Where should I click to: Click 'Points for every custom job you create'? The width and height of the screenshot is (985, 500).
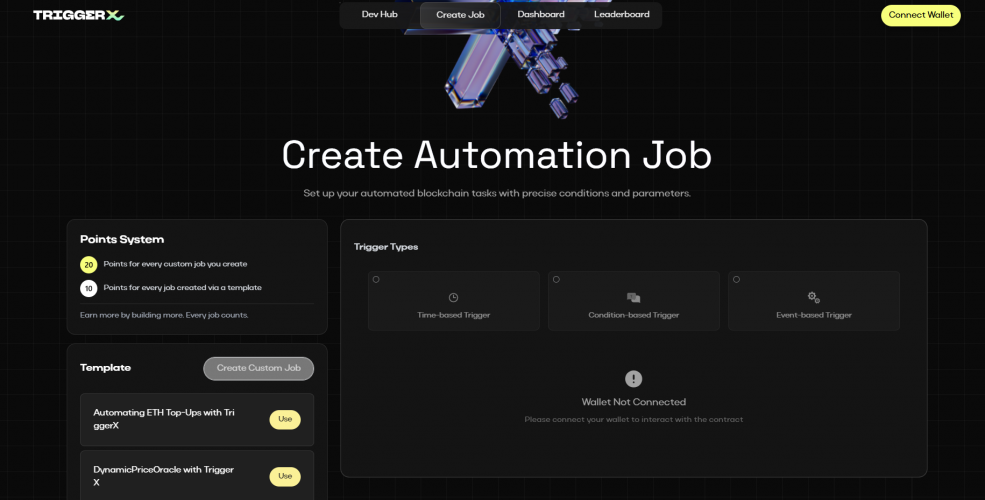[175, 264]
